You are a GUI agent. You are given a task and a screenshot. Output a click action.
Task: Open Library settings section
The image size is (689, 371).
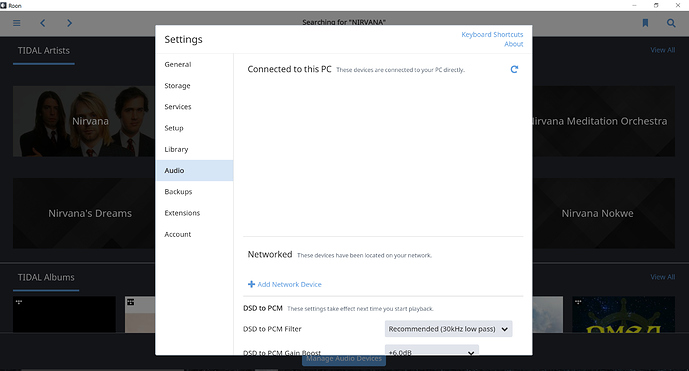tap(195, 149)
